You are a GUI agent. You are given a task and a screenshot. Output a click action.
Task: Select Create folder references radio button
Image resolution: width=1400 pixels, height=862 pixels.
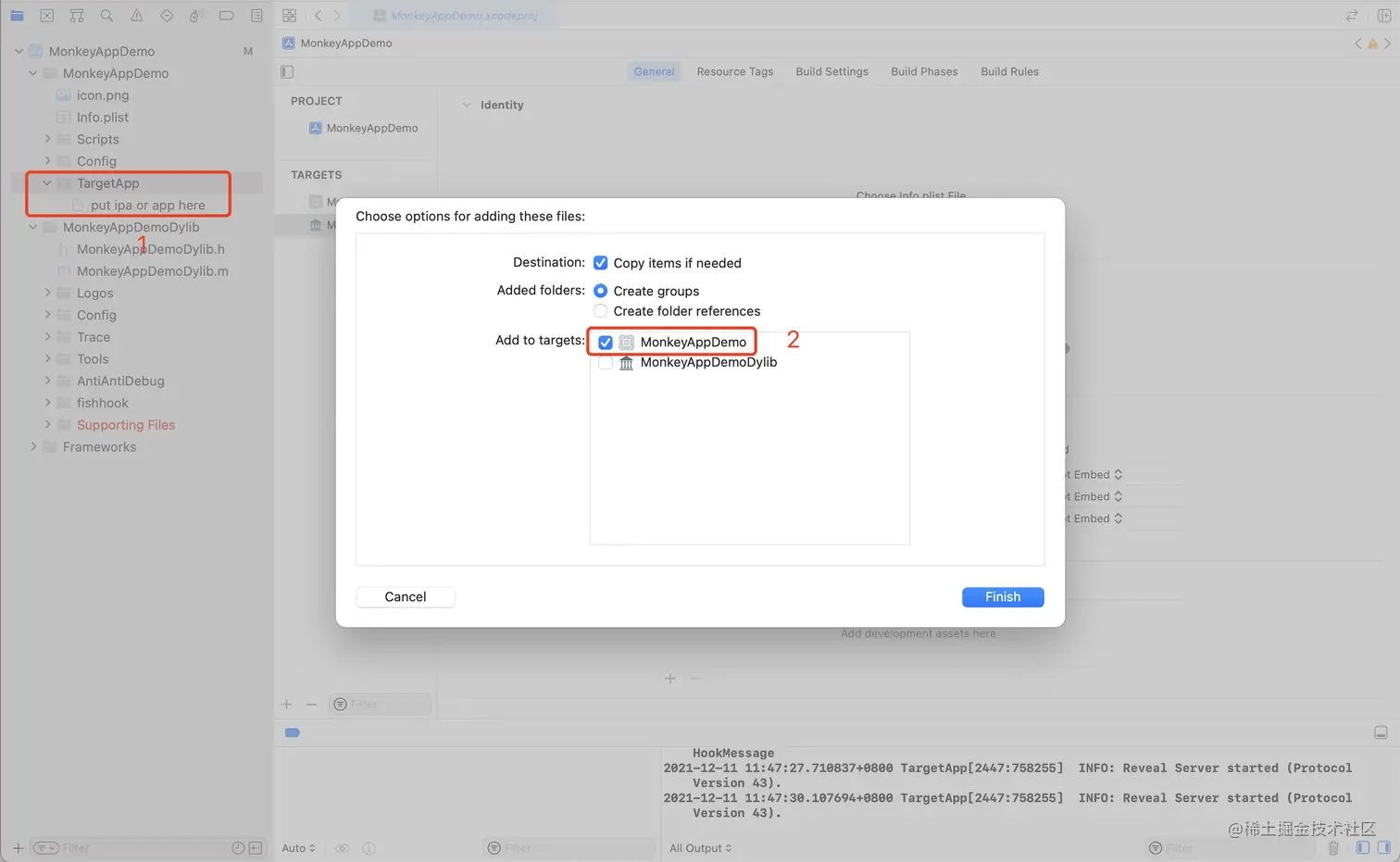[600, 310]
